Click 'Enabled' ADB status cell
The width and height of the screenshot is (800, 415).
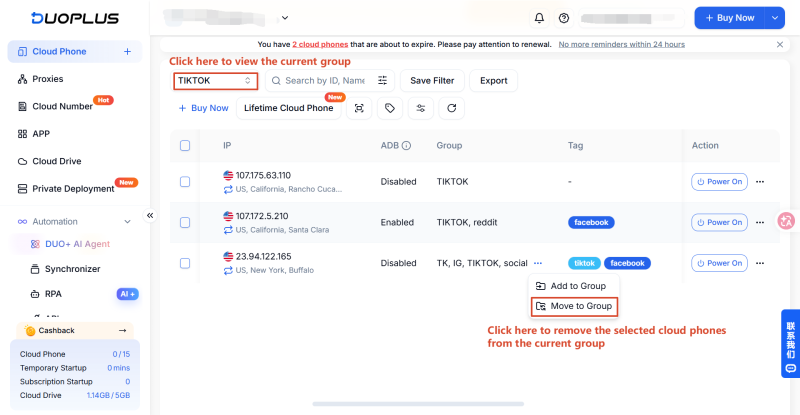(397, 223)
